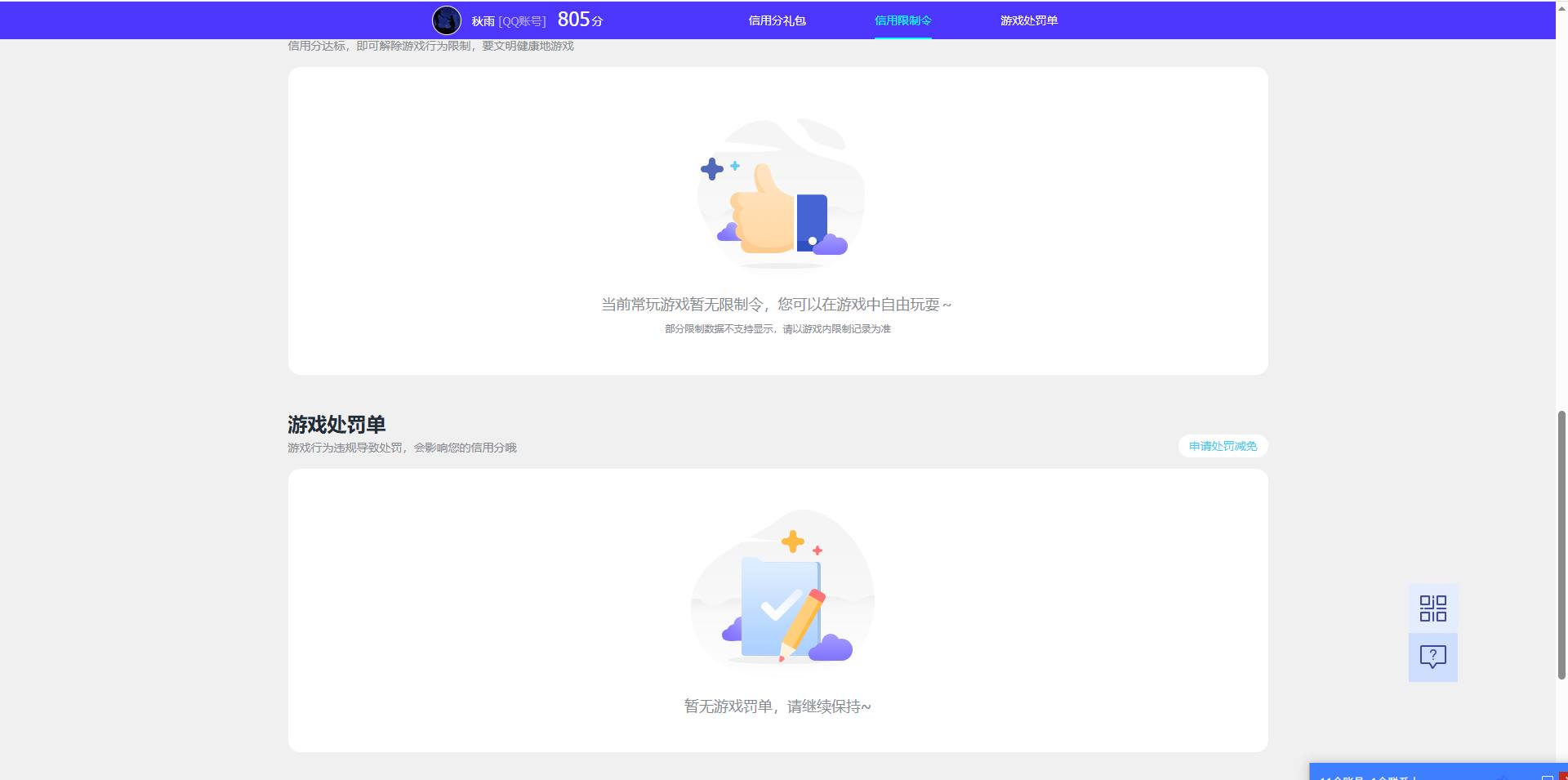
Task: Click the [QQ账号] label beside the username
Action: click(522, 21)
